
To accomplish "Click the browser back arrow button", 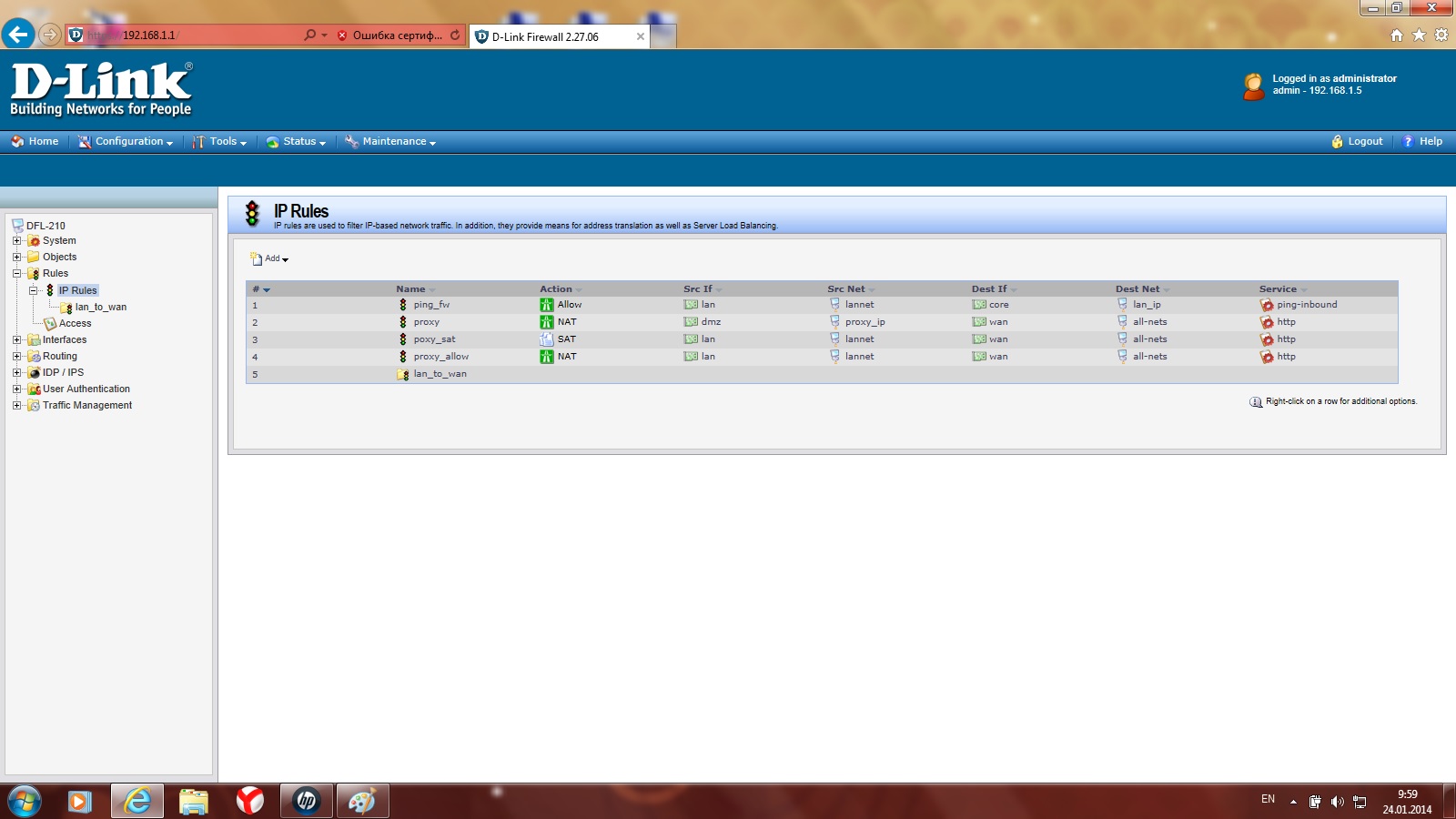I will (x=18, y=35).
